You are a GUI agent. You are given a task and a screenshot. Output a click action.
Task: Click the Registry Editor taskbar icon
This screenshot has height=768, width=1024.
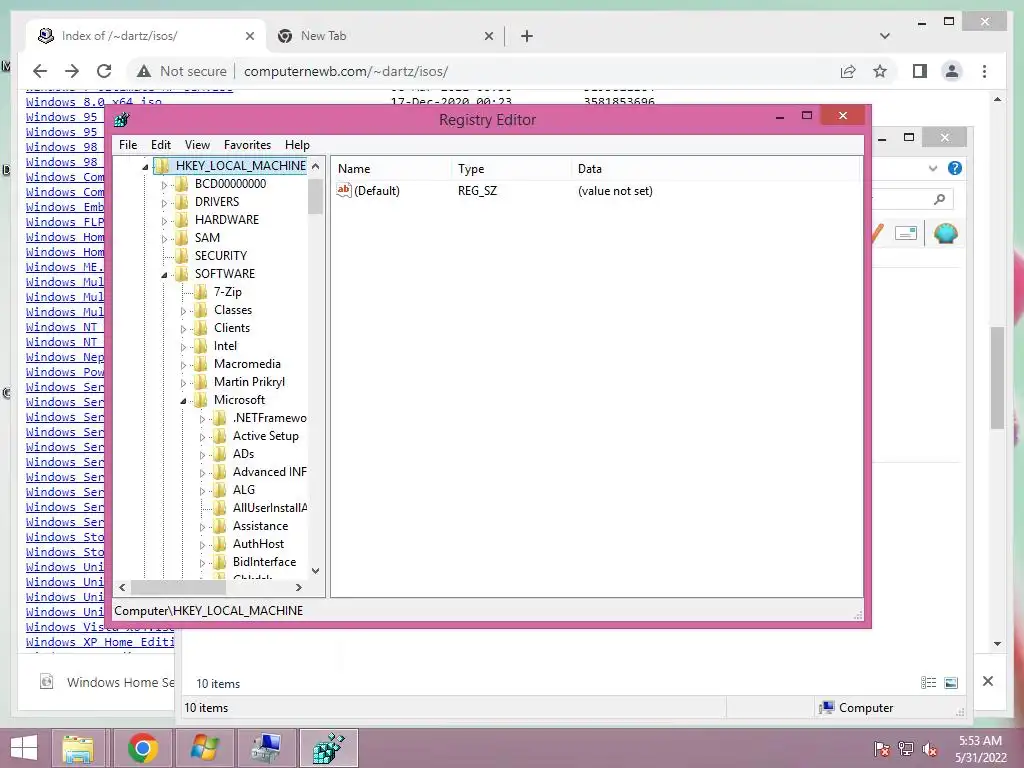click(x=328, y=748)
